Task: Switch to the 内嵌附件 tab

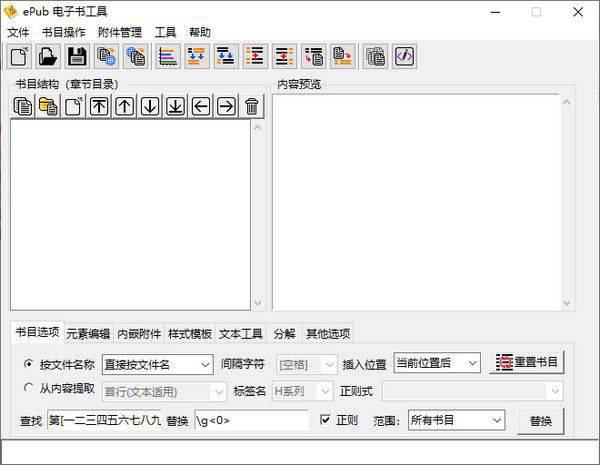Action: click(x=139, y=334)
